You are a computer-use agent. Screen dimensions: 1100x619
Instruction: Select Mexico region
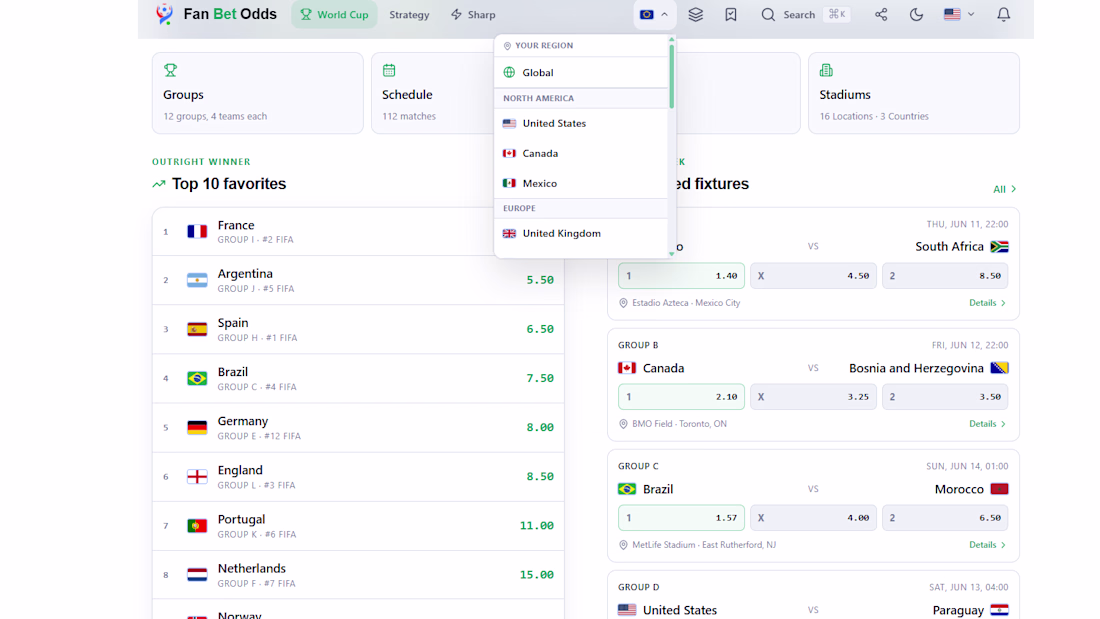coord(582,183)
